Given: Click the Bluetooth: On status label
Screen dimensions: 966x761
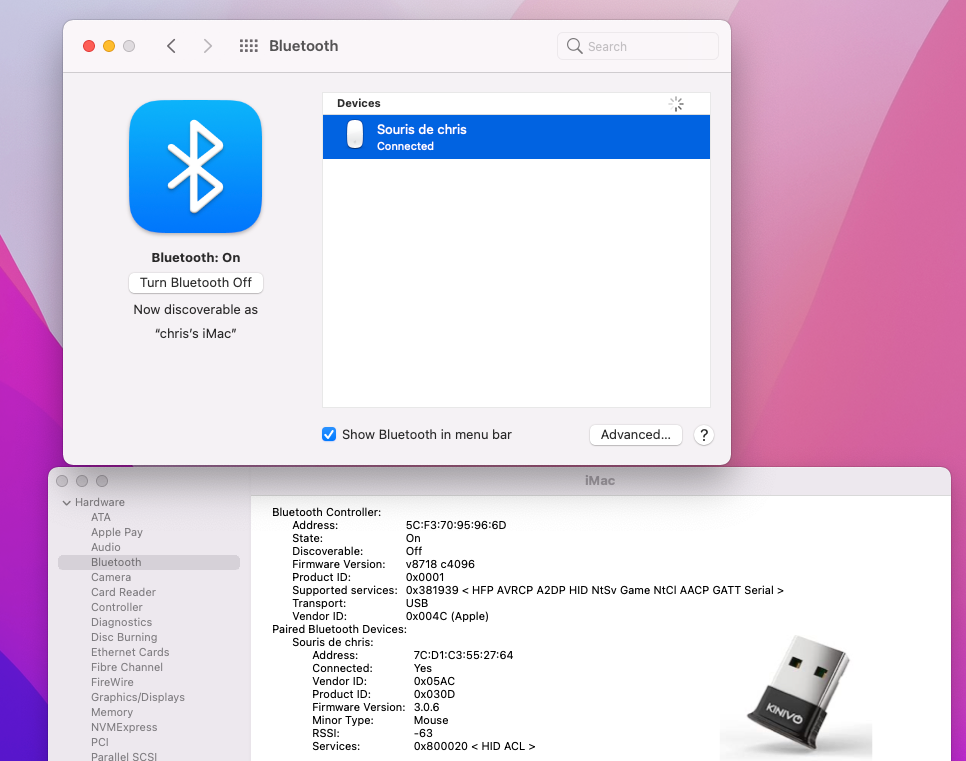Looking at the screenshot, I should (x=196, y=258).
